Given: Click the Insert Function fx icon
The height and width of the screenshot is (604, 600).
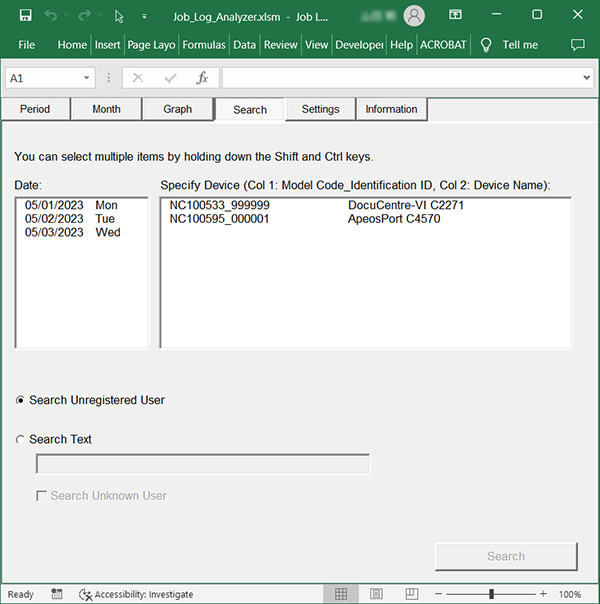Looking at the screenshot, I should click(202, 78).
